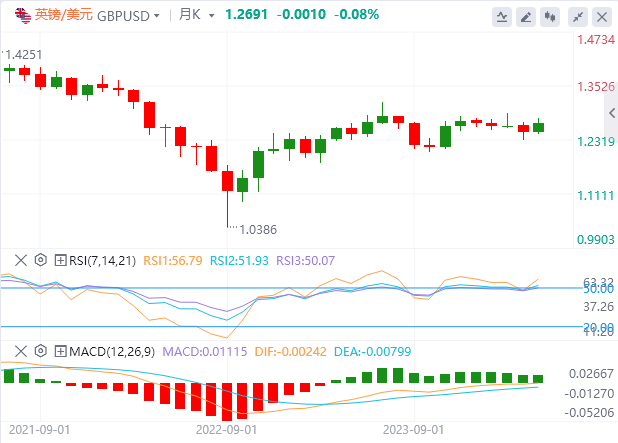
Task: Click the current price 1.2691
Action: [246, 15]
